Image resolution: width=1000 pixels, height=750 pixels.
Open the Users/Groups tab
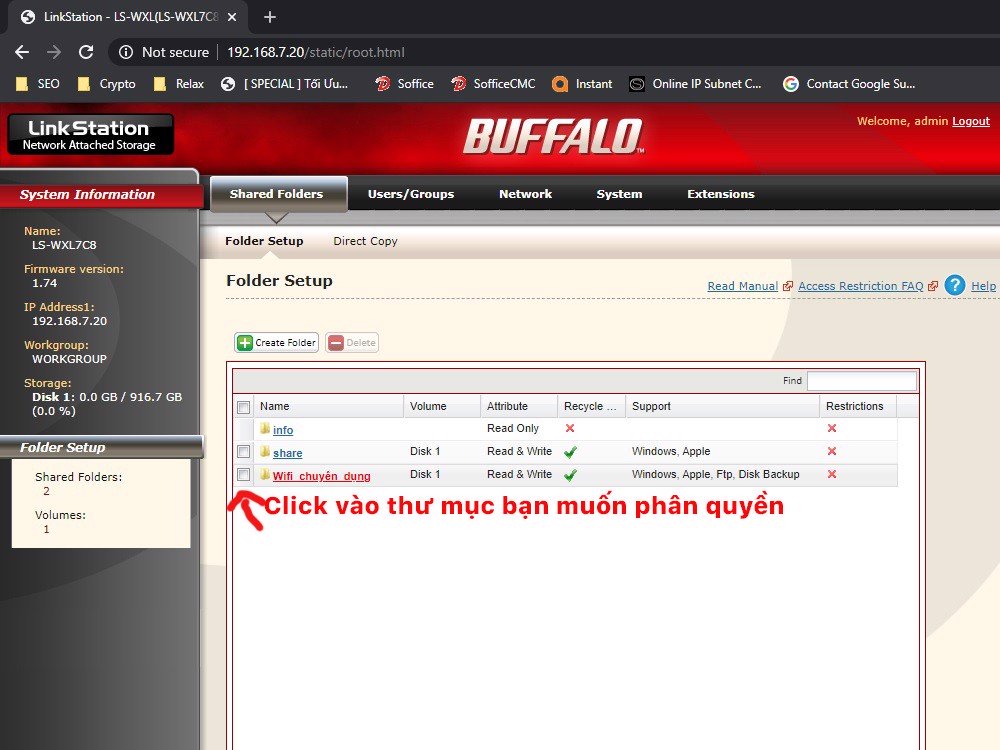coord(411,194)
